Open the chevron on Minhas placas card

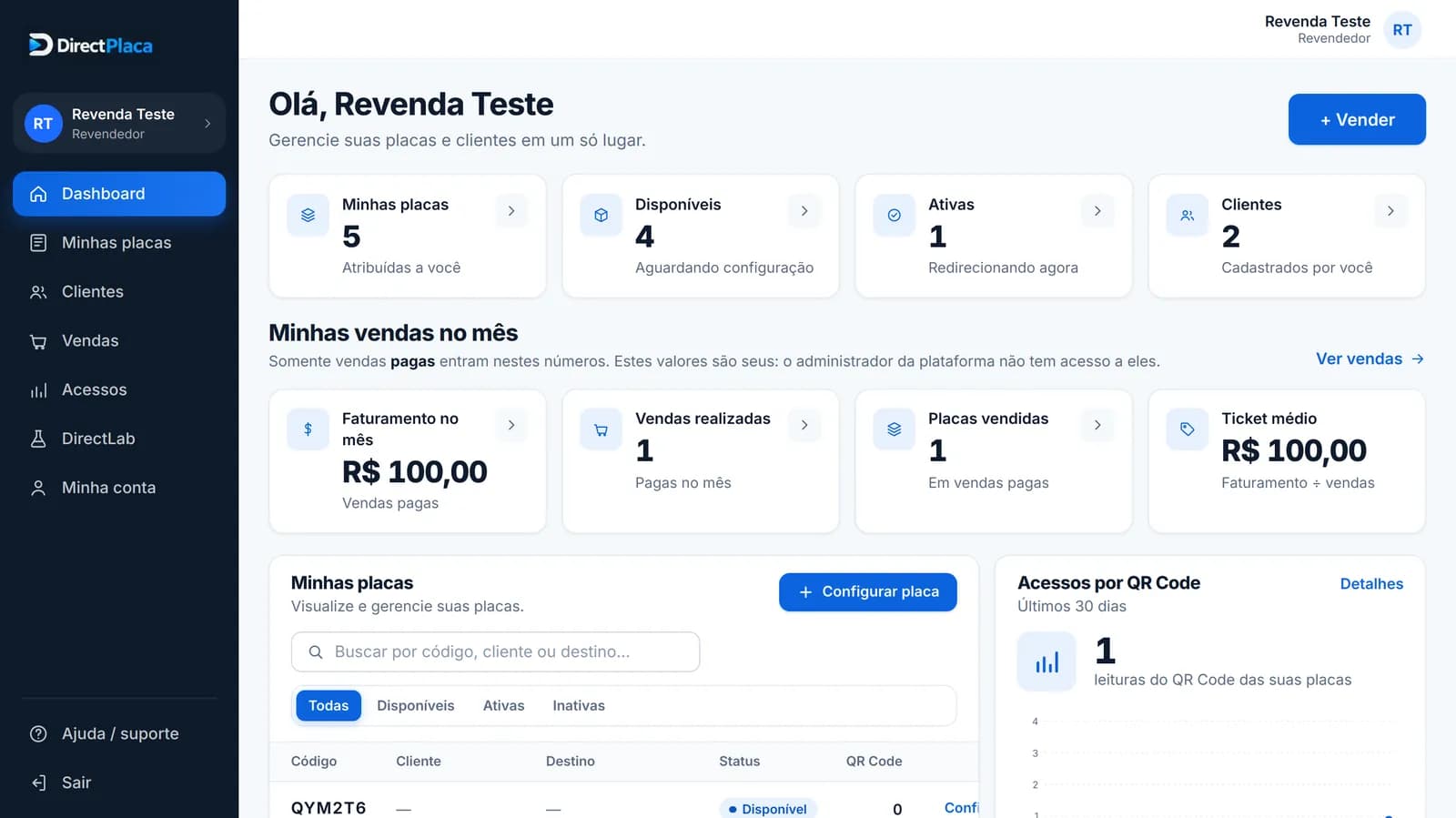point(511,211)
